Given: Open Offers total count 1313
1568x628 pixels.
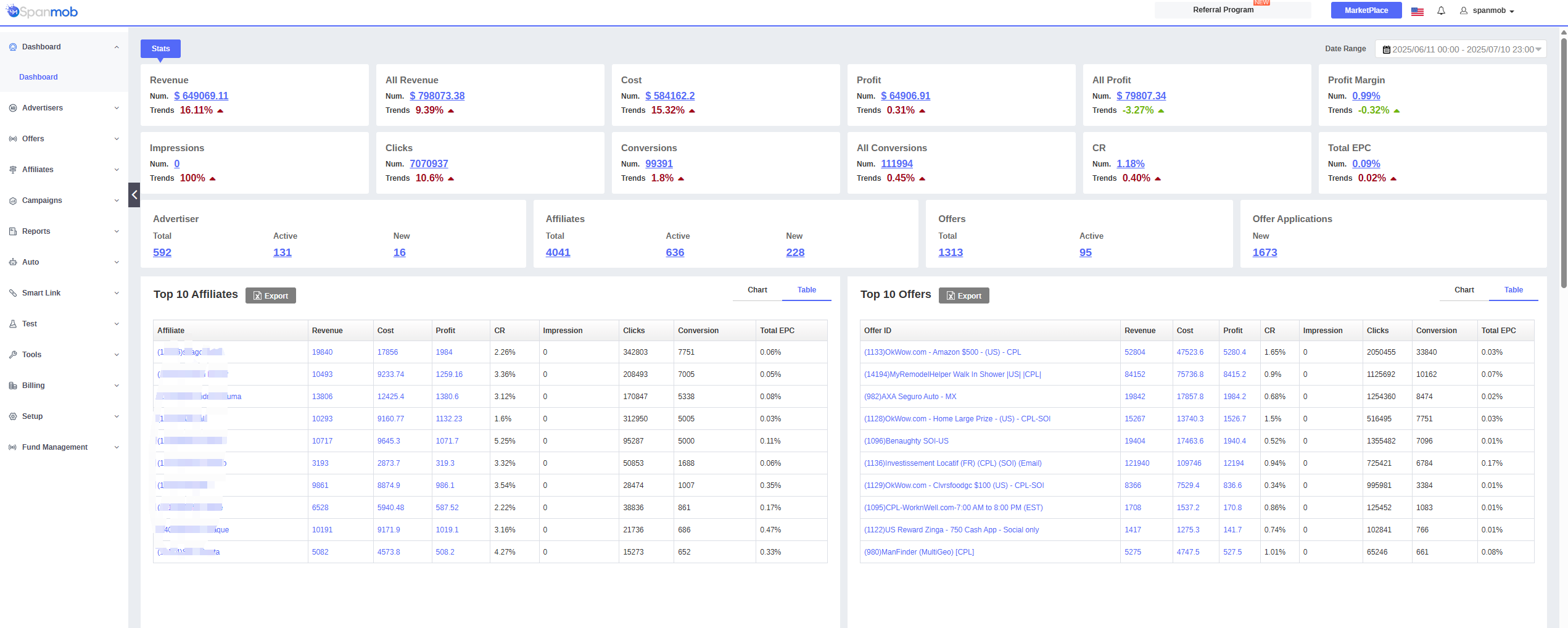Looking at the screenshot, I should (951, 252).
